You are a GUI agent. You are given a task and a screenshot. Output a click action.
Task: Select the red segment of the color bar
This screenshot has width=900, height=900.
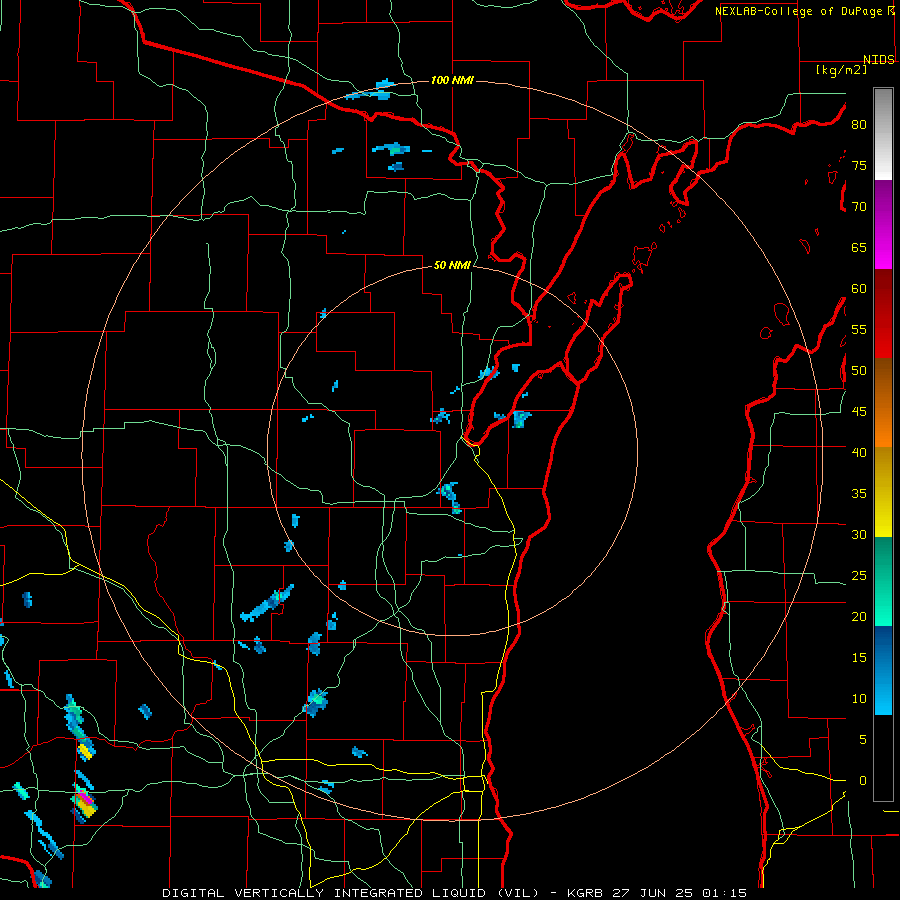[883, 314]
